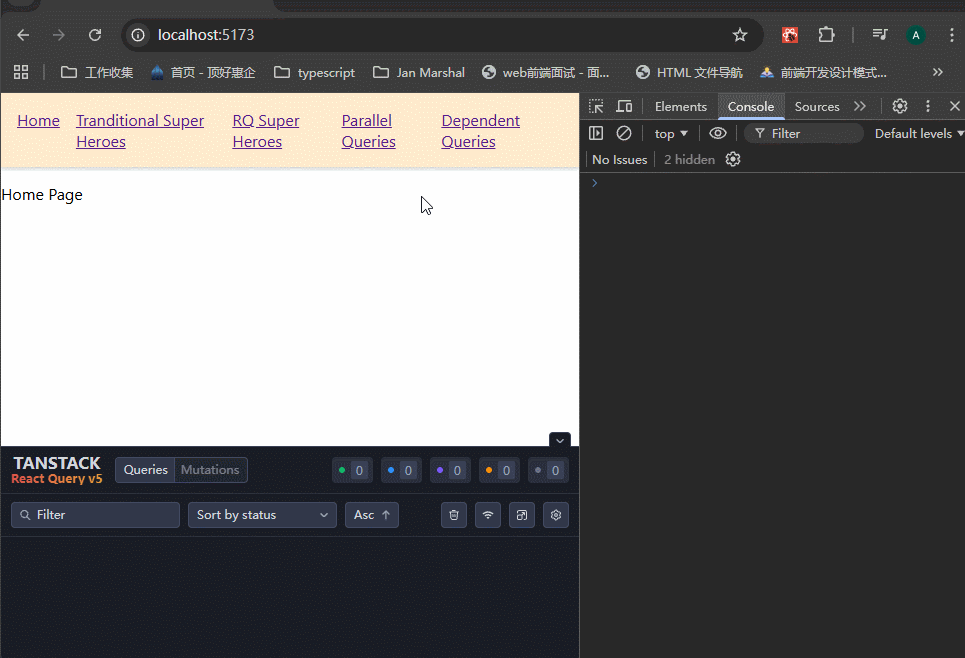Open Chrome DevTools settings gear
The image size is (965, 658).
click(x=900, y=106)
